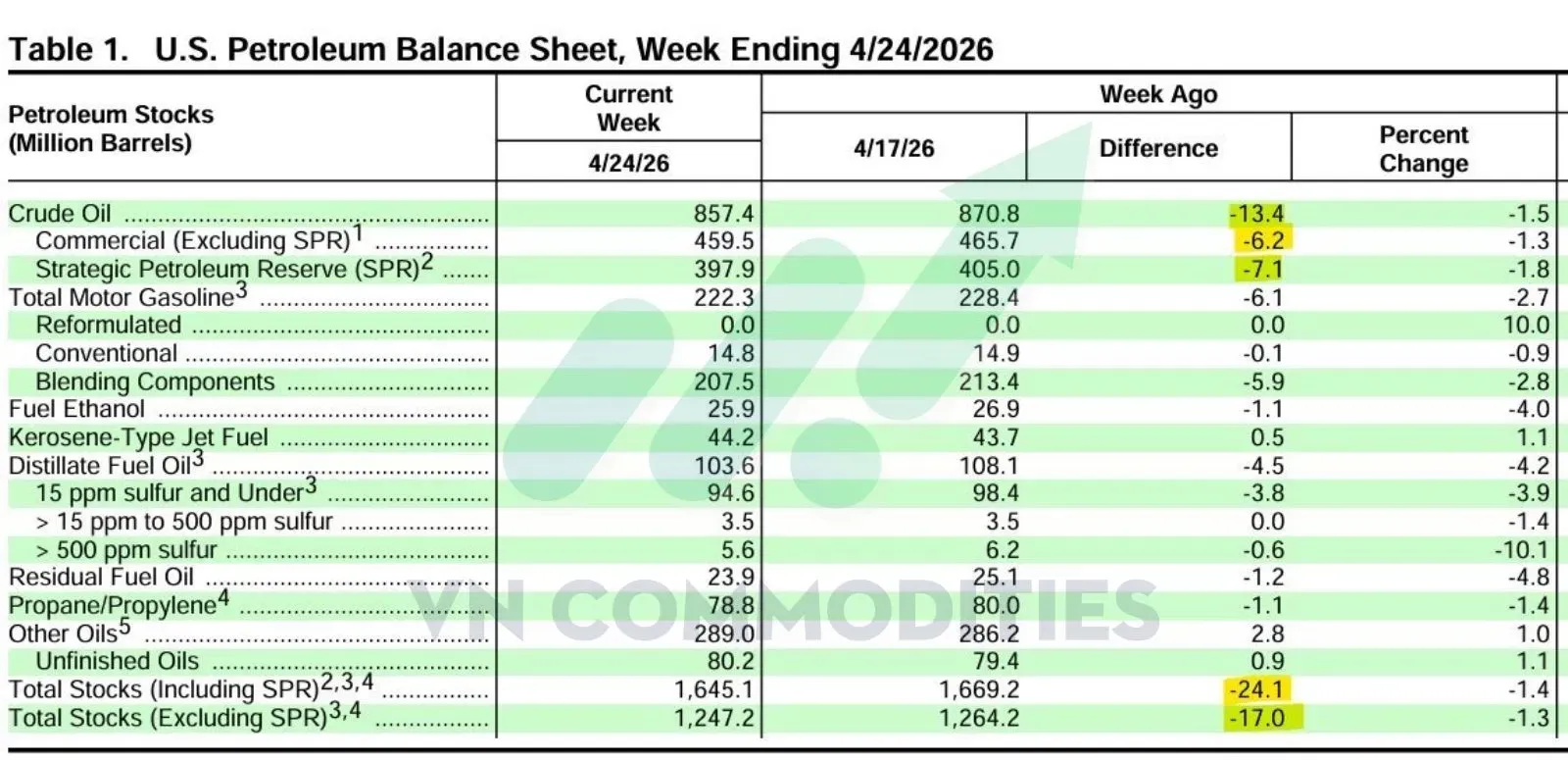Select Total Motor Gasoline row label
This screenshot has width=1568, height=760.
point(128,296)
